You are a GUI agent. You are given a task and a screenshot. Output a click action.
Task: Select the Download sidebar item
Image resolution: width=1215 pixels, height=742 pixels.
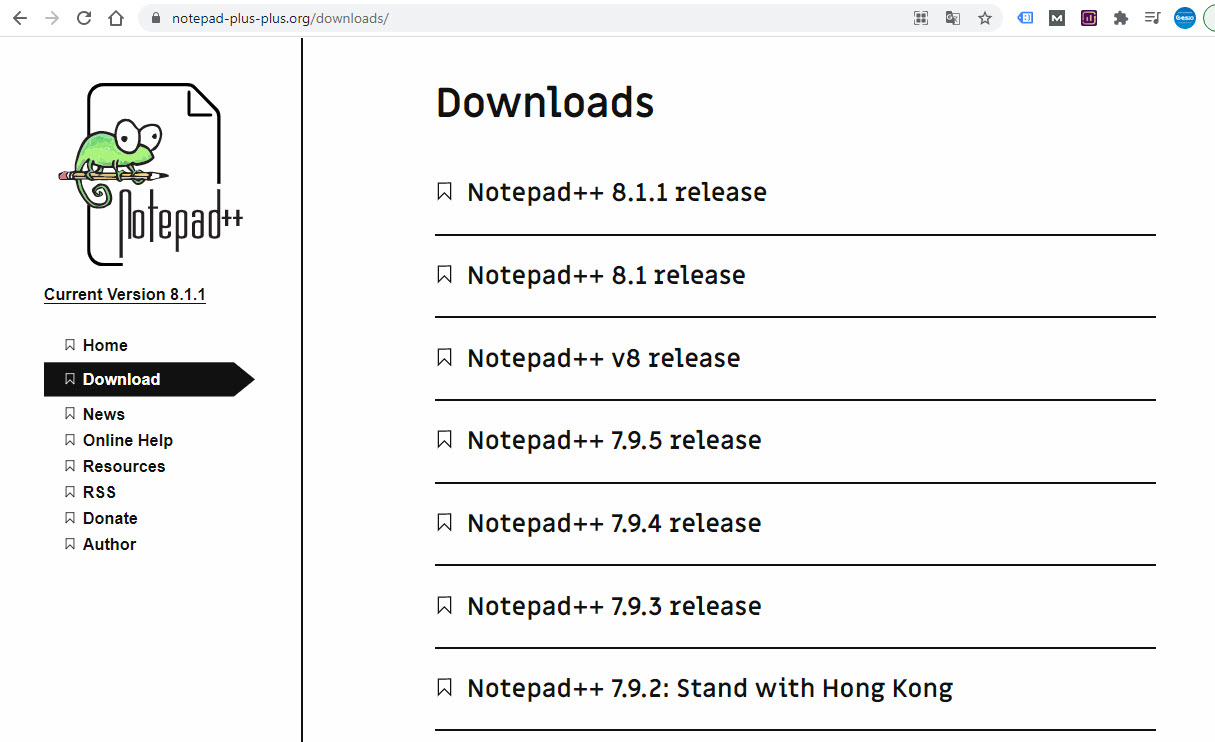(149, 379)
